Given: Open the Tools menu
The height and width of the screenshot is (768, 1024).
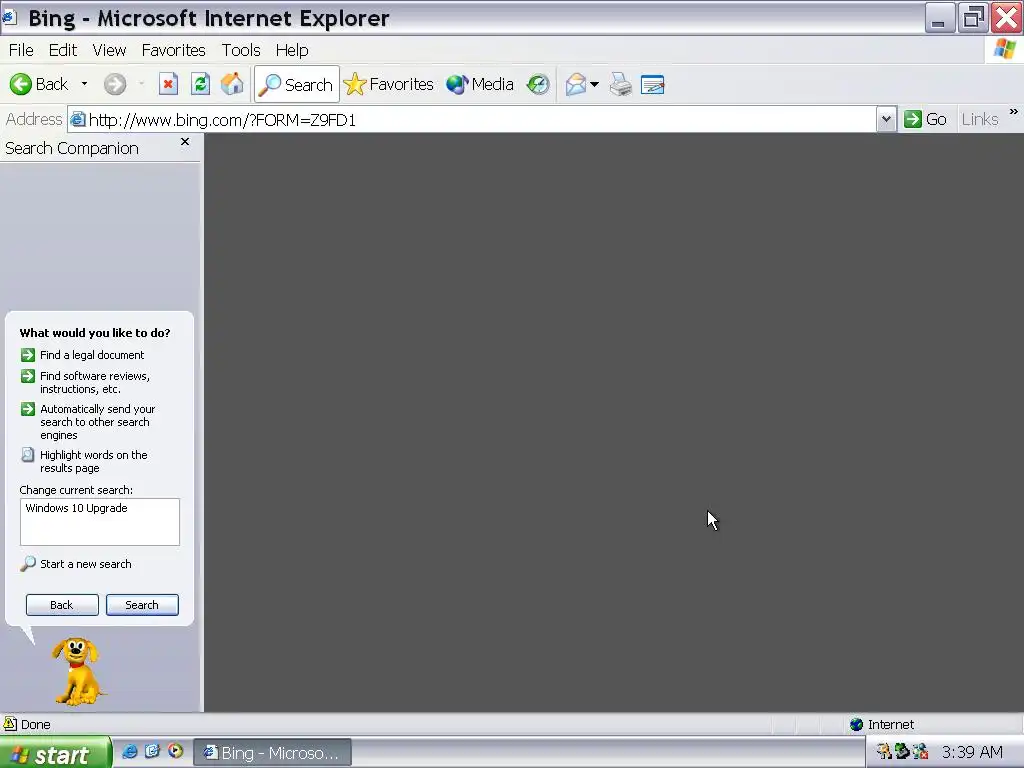Looking at the screenshot, I should click(x=241, y=50).
